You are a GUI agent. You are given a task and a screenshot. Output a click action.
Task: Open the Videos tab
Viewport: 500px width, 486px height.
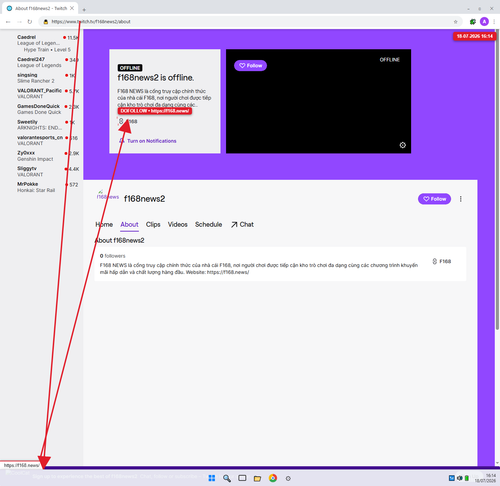[178, 224]
